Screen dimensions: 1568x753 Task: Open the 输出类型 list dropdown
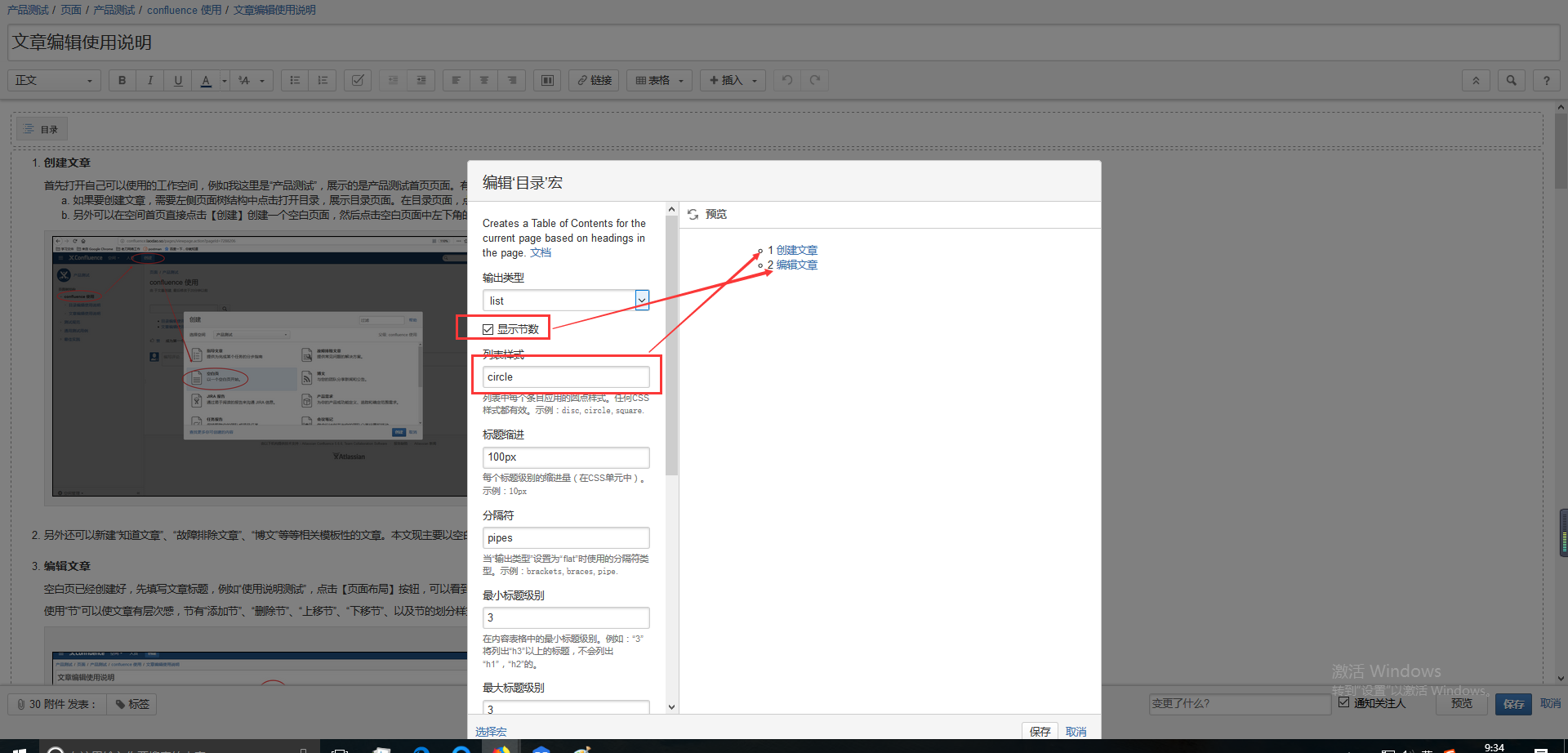(x=642, y=300)
